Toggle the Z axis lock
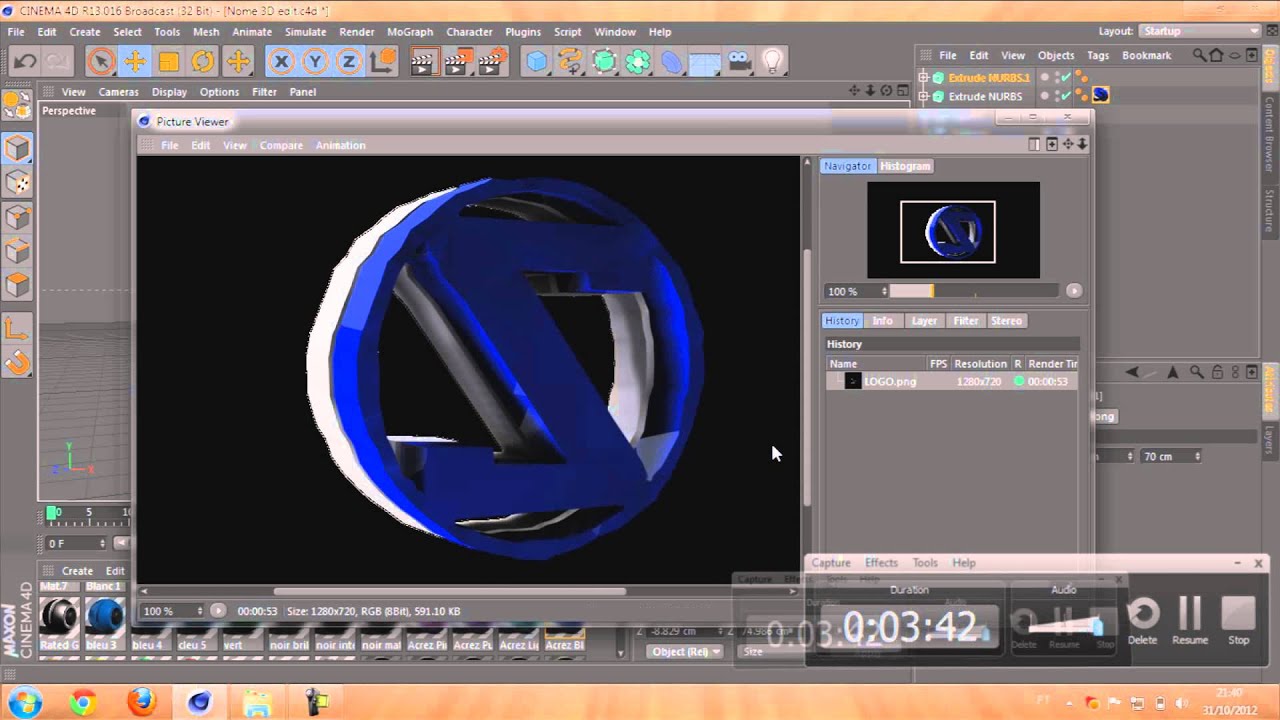1280x720 pixels. [349, 62]
